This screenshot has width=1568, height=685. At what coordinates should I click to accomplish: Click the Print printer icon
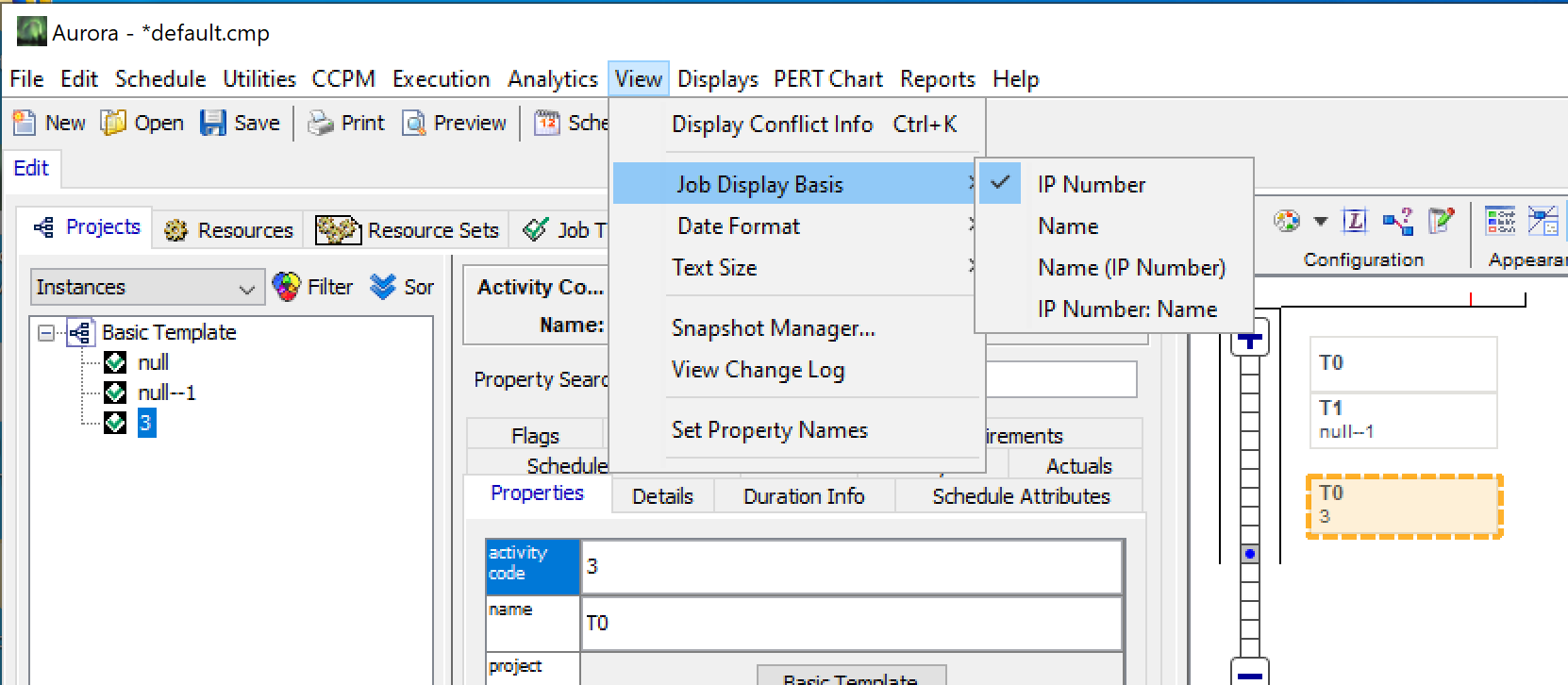[321, 123]
